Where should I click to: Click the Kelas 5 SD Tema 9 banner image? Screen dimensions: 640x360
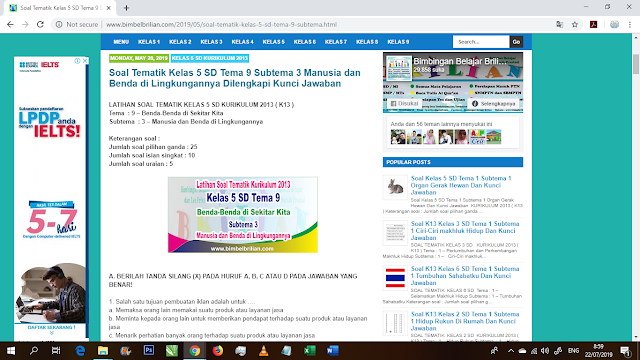tap(243, 215)
